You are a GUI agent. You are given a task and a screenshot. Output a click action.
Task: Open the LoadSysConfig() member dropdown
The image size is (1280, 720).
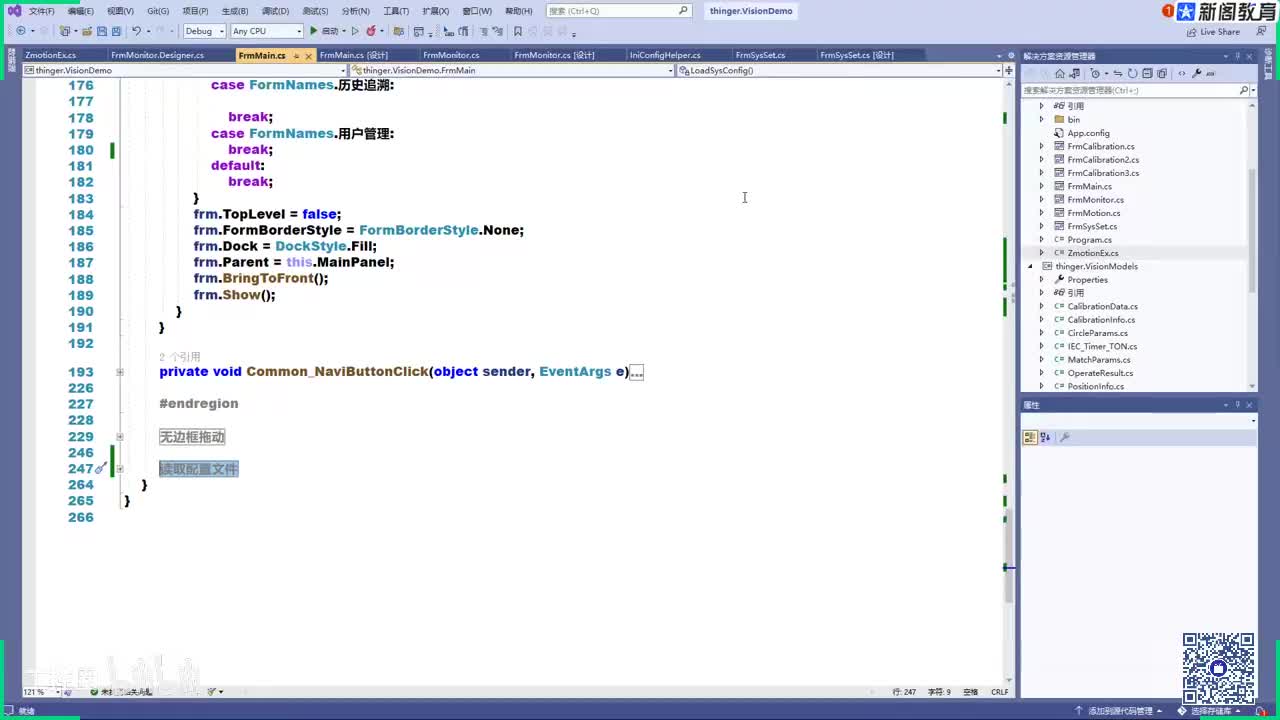[x=839, y=70]
